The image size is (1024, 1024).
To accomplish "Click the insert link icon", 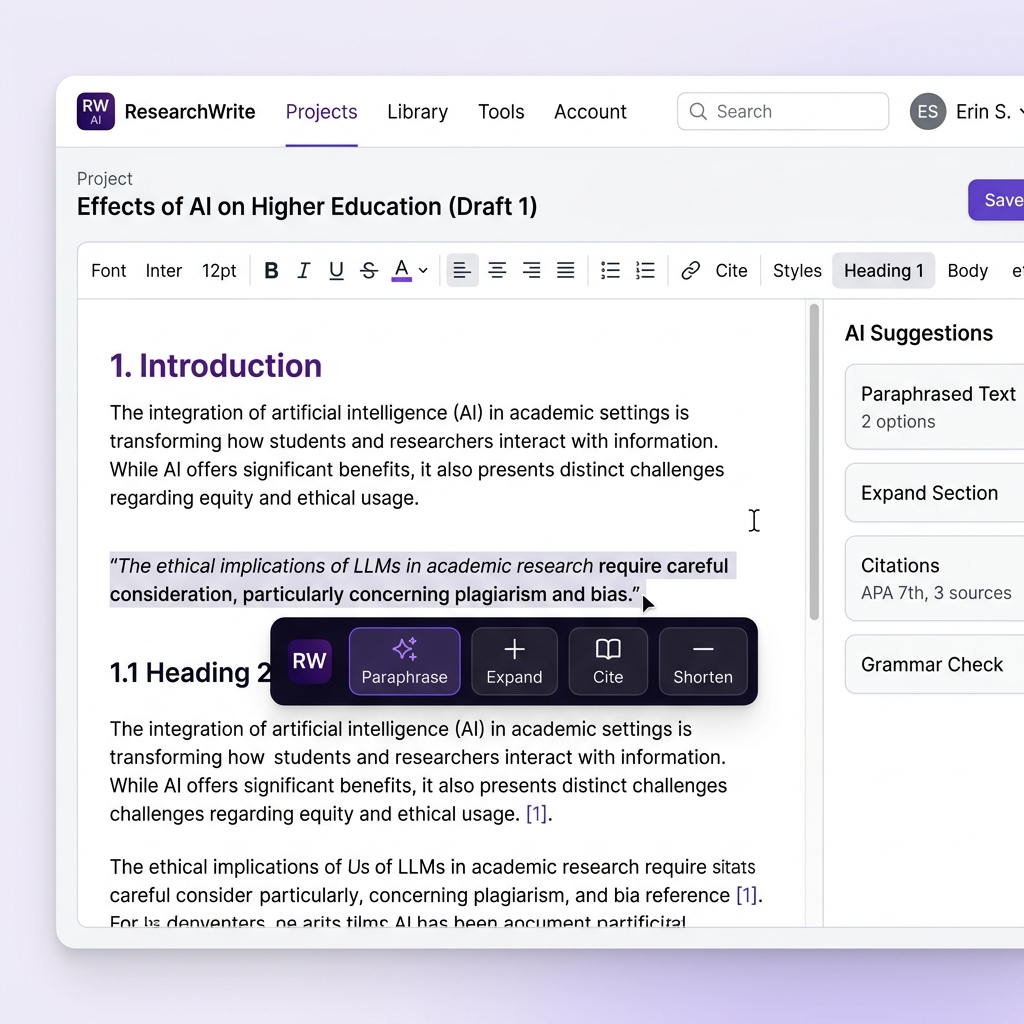I will point(690,270).
